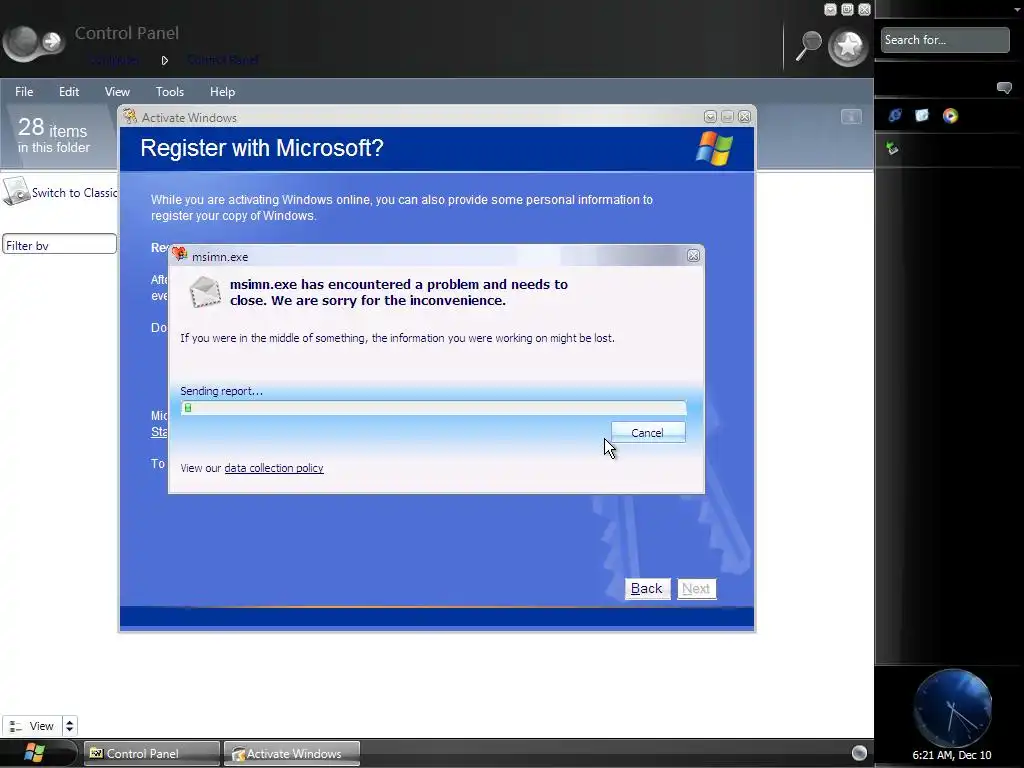Click the '28 items in this folder' text
Image resolution: width=1024 pixels, height=768 pixels.
[x=54, y=135]
